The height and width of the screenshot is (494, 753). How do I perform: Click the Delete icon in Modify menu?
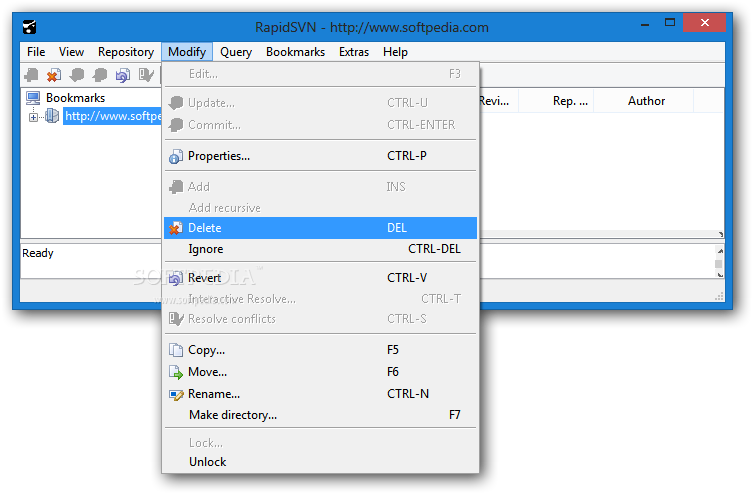click(176, 228)
